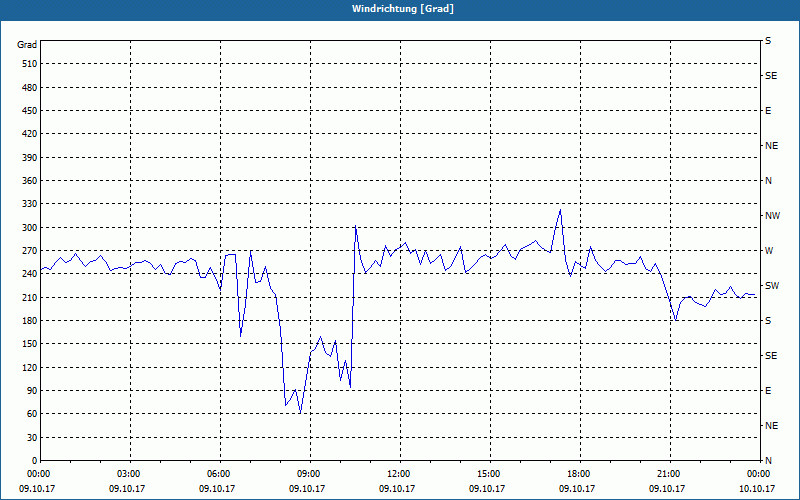Click the 03:00 time label
The width and height of the screenshot is (800, 500).
pos(128,474)
